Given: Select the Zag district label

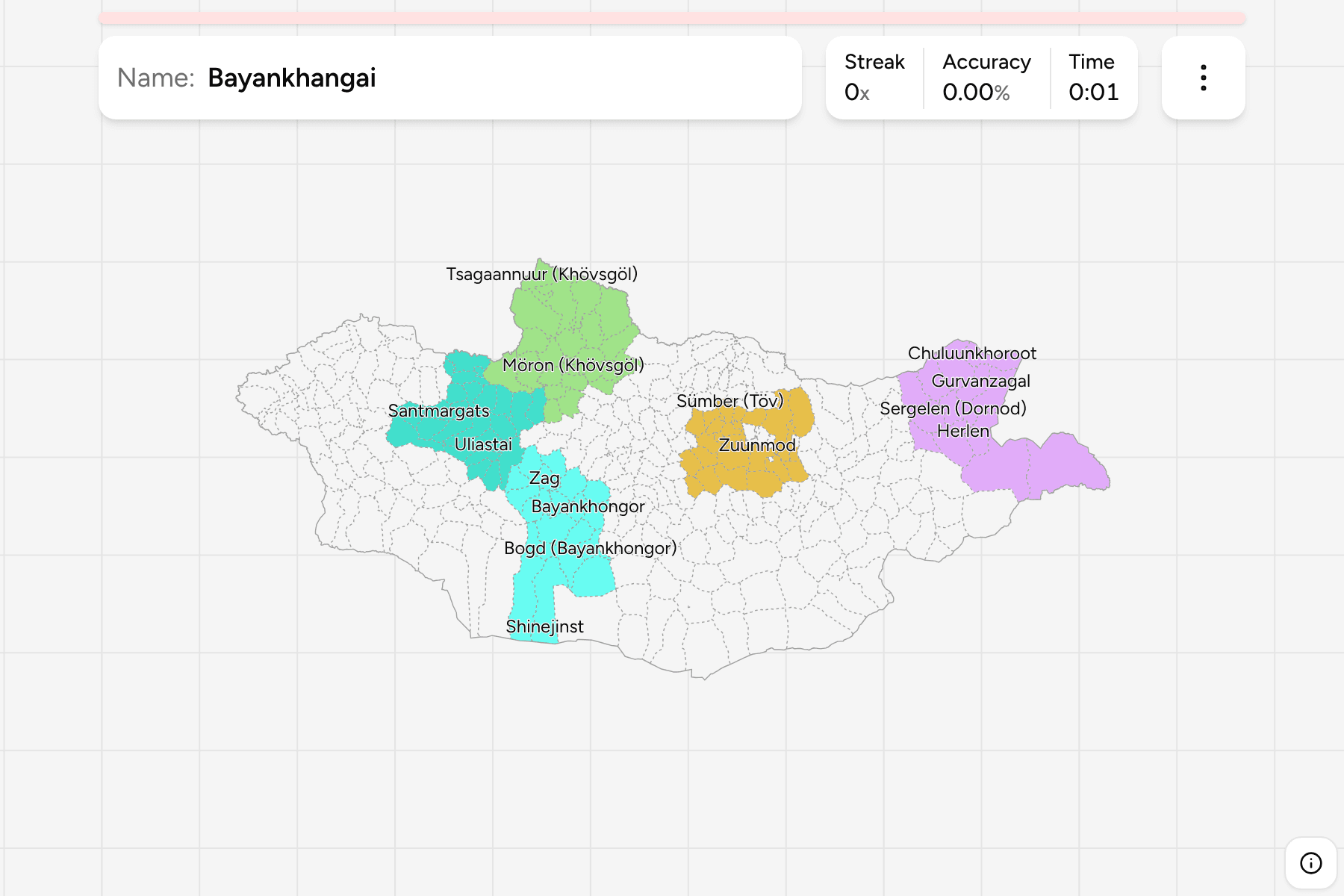Looking at the screenshot, I should point(544,479).
